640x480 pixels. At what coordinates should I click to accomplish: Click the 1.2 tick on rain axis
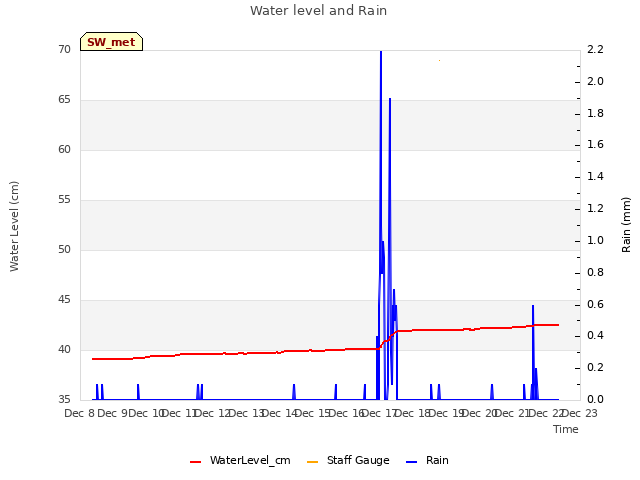click(595, 208)
